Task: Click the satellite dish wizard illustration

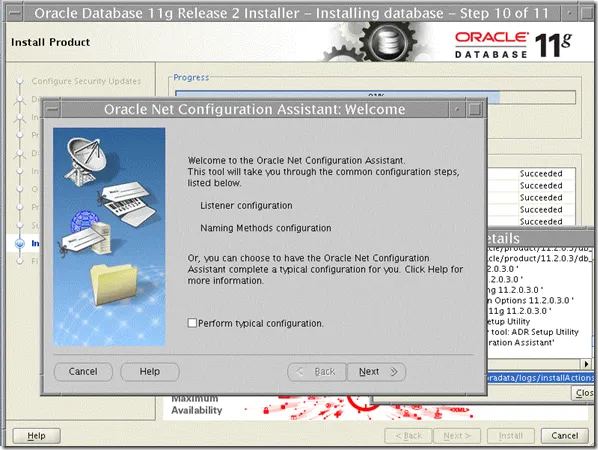Action: click(x=85, y=161)
